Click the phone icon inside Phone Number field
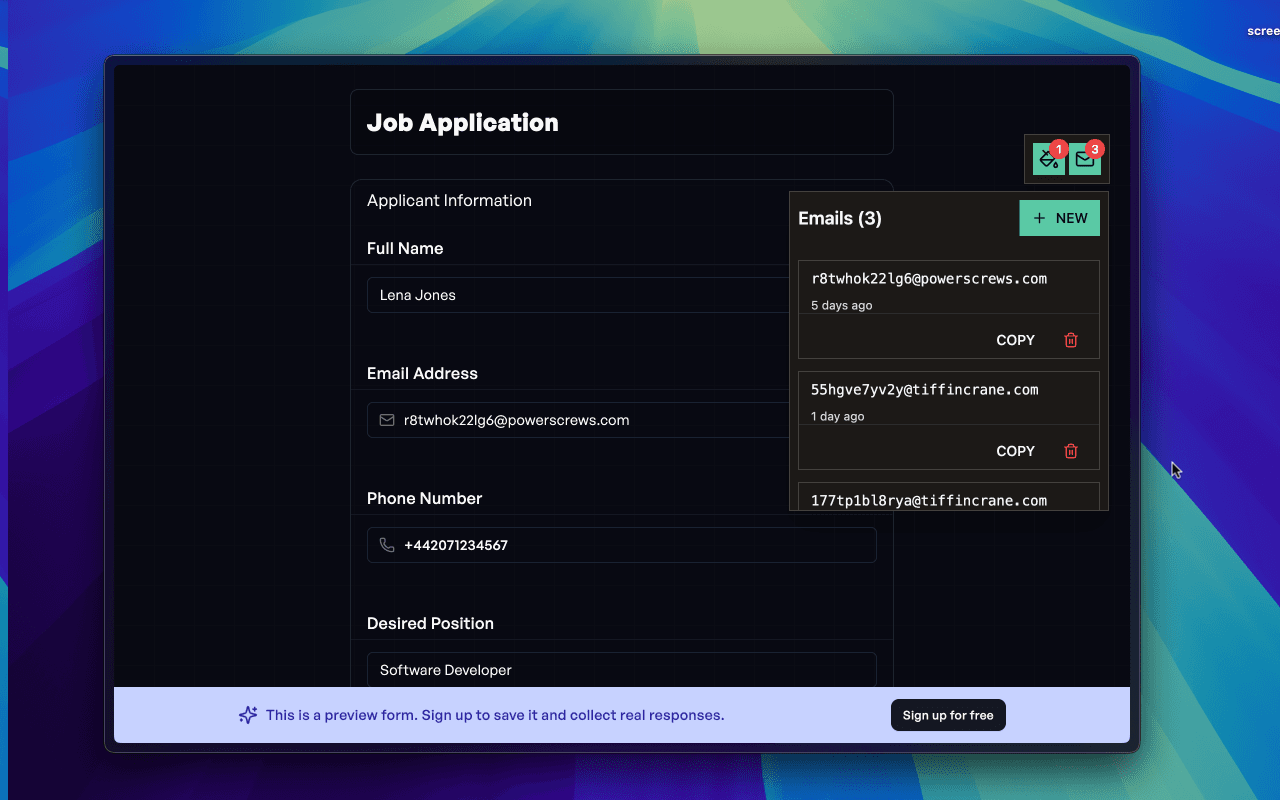 (x=387, y=545)
